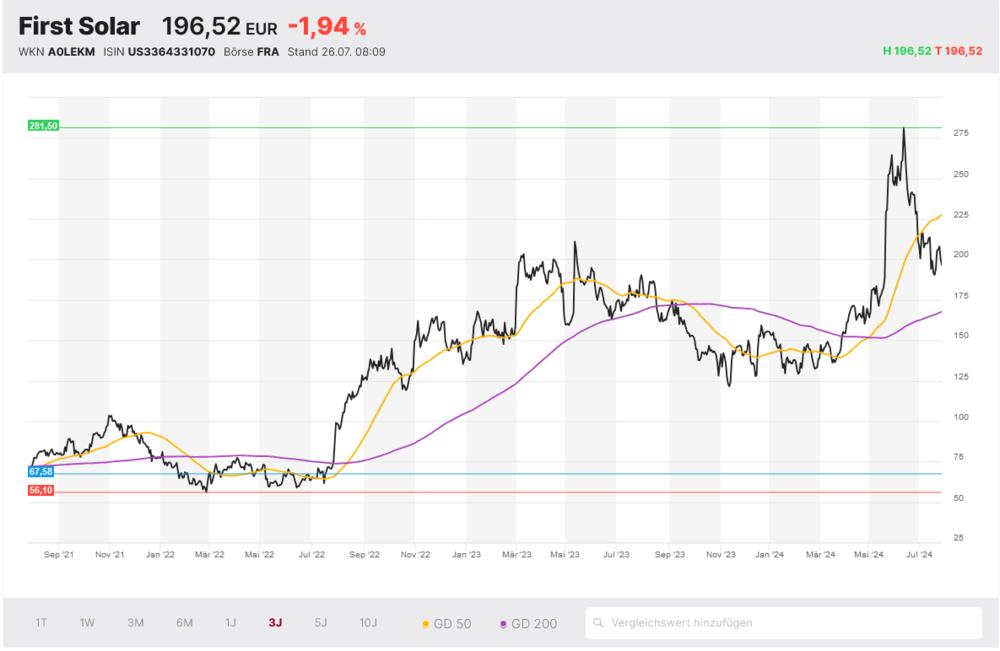Screen dimensions: 1000x651
Task: Click the Jan '23 axis label
Action: tap(466, 555)
